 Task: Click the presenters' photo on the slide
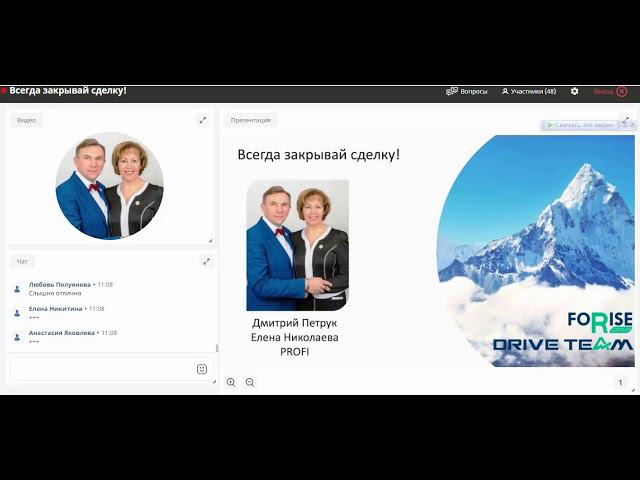coord(298,245)
